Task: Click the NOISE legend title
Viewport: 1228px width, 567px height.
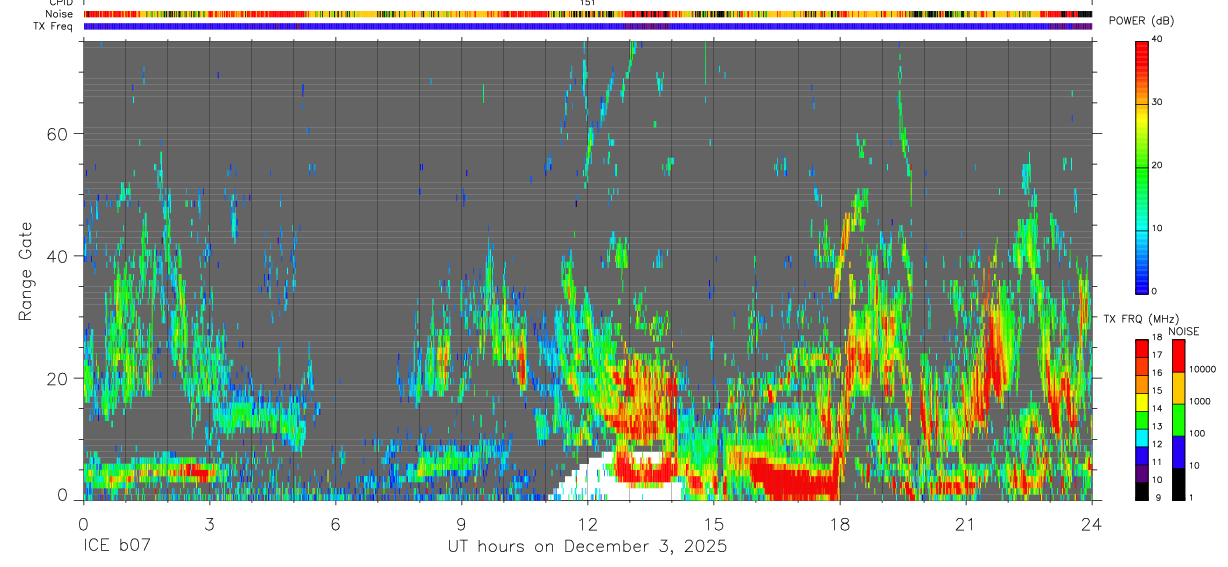Action: (1183, 331)
